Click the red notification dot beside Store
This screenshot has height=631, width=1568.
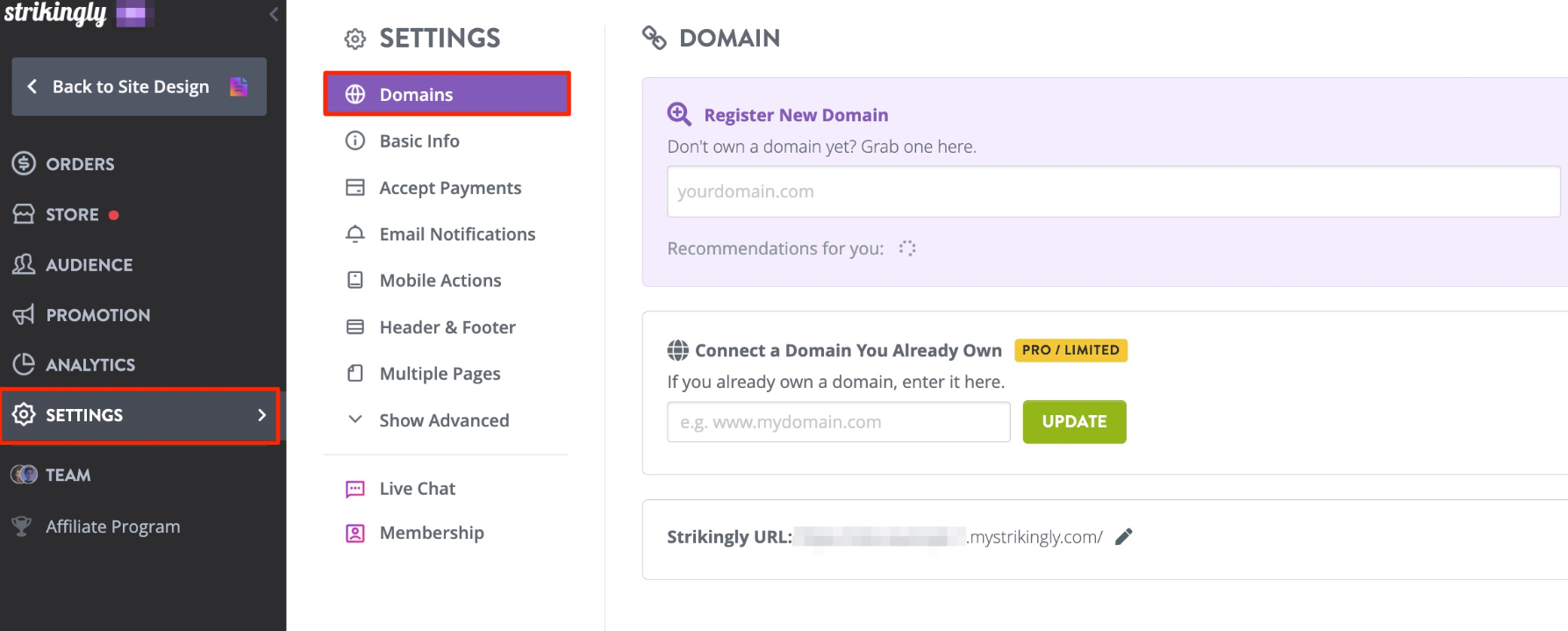click(x=114, y=215)
